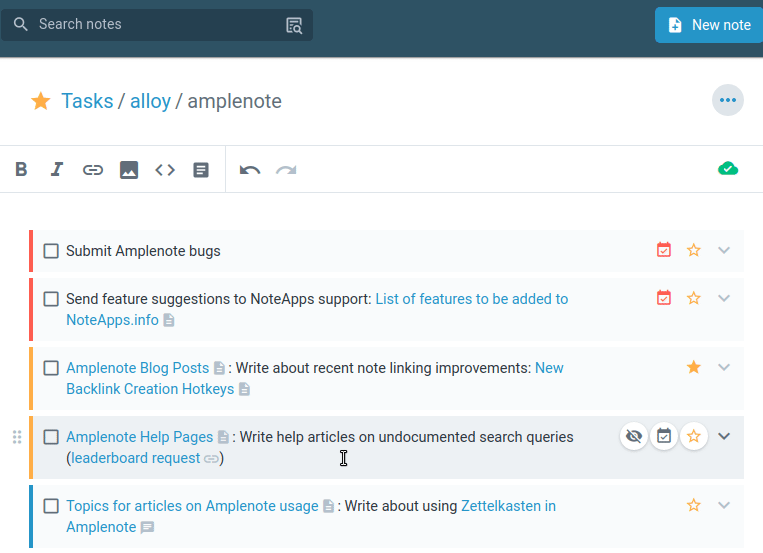Click the text Write help articles on undocumented search queries
Viewport: 763px width, 553px height.
[406, 437]
